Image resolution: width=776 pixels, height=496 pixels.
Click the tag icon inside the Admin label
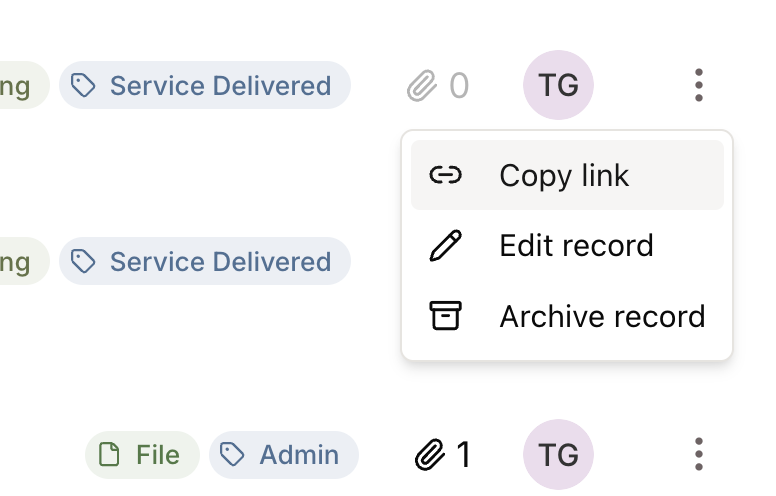tap(232, 454)
